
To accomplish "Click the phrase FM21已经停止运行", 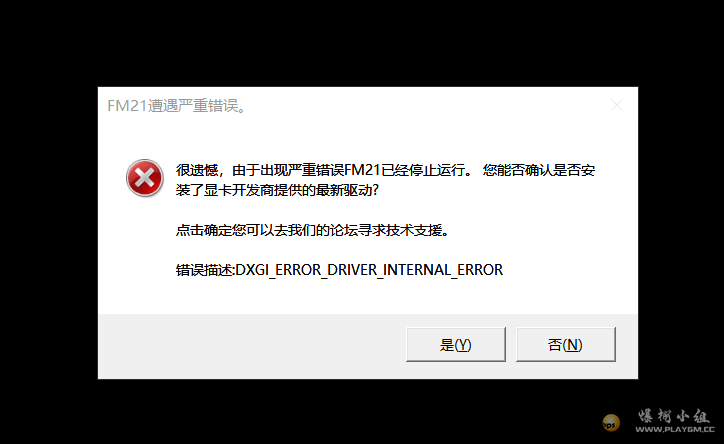I will tap(406, 170).
